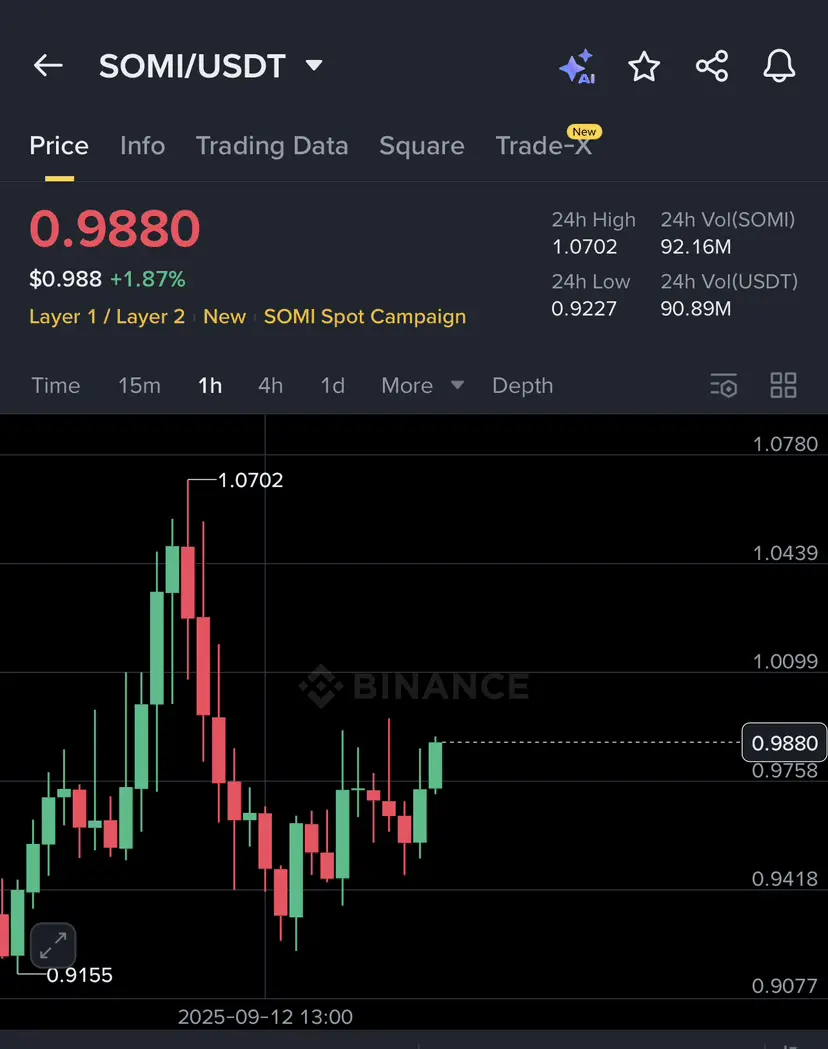This screenshot has width=828, height=1049.
Task: Add SOMI/USDT to favorites star
Action: pos(644,66)
